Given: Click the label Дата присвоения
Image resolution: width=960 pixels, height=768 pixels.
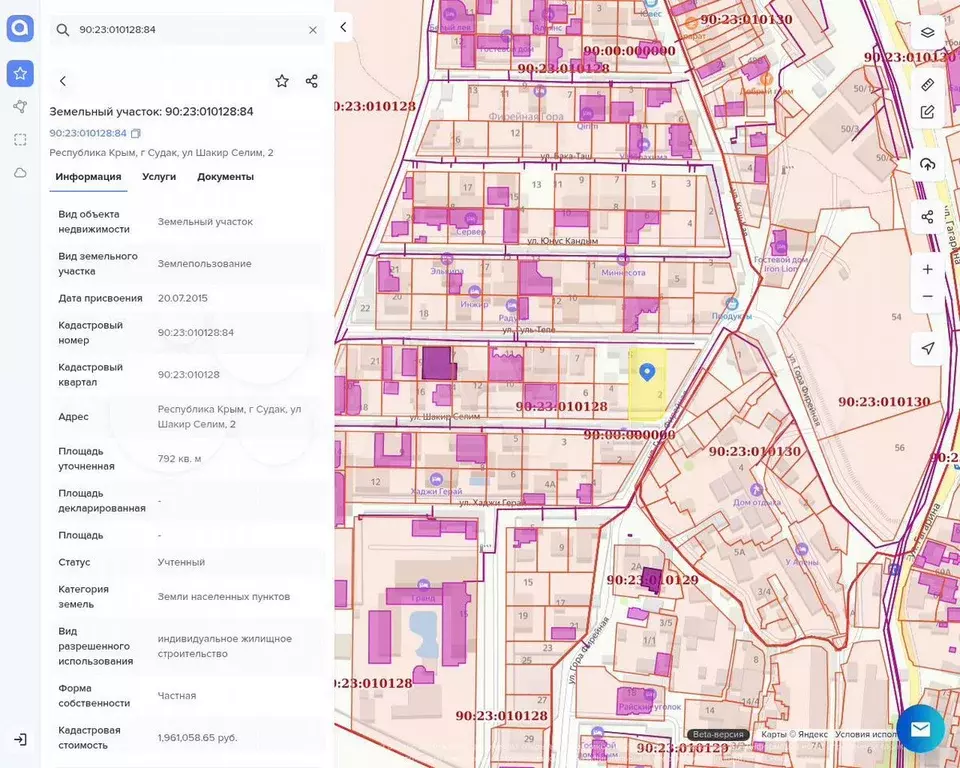Looking at the screenshot, I should click(x=100, y=298).
